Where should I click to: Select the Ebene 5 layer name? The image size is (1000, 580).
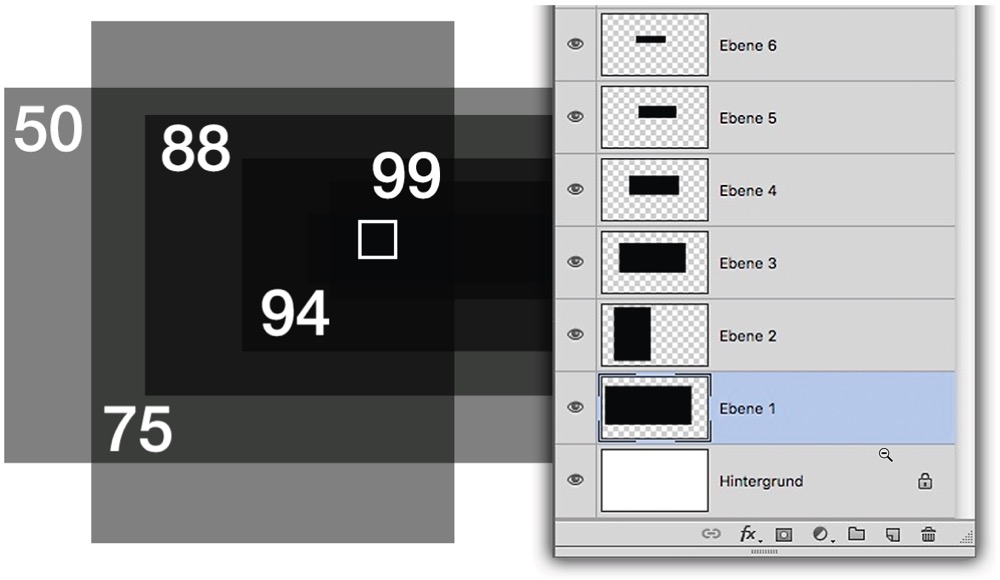pos(747,118)
